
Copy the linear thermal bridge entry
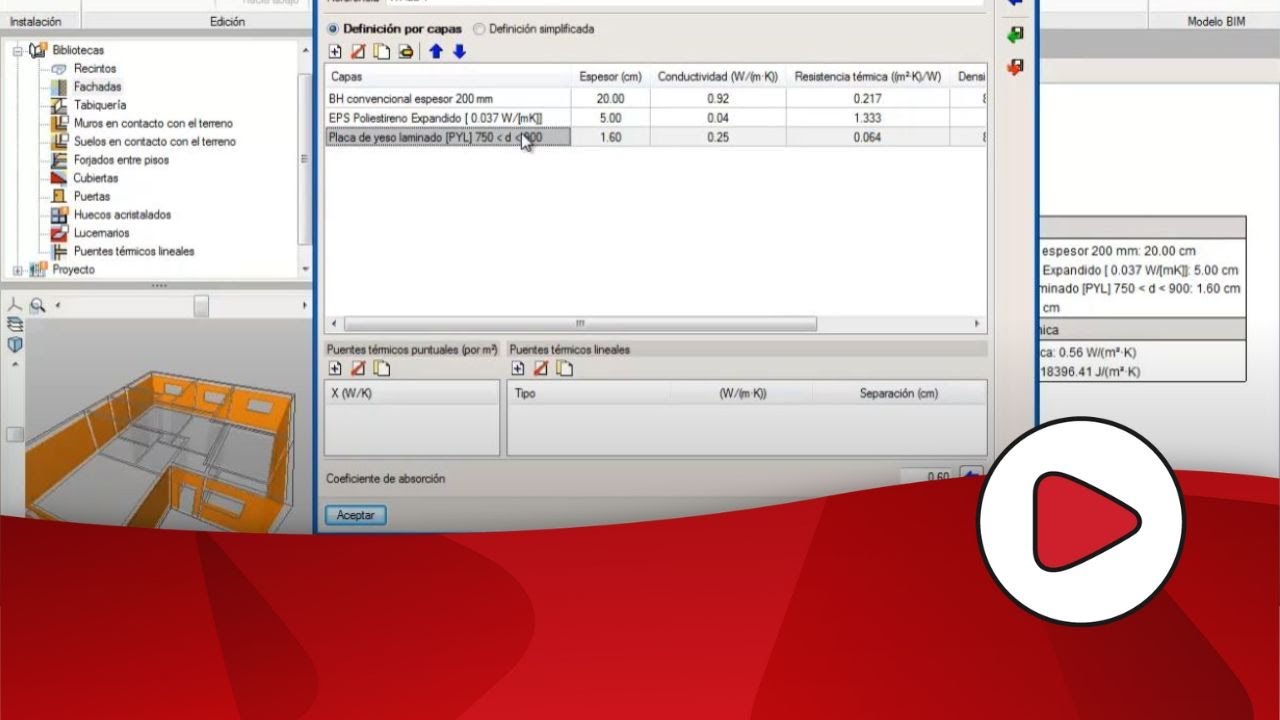(564, 369)
